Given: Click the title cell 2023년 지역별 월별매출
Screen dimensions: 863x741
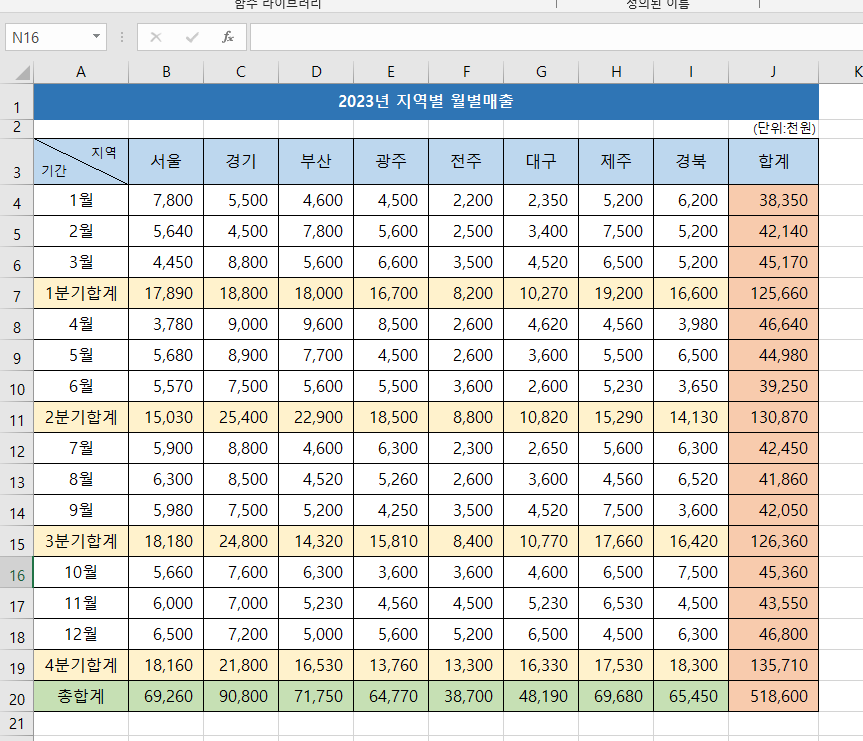Looking at the screenshot, I should click(426, 101).
